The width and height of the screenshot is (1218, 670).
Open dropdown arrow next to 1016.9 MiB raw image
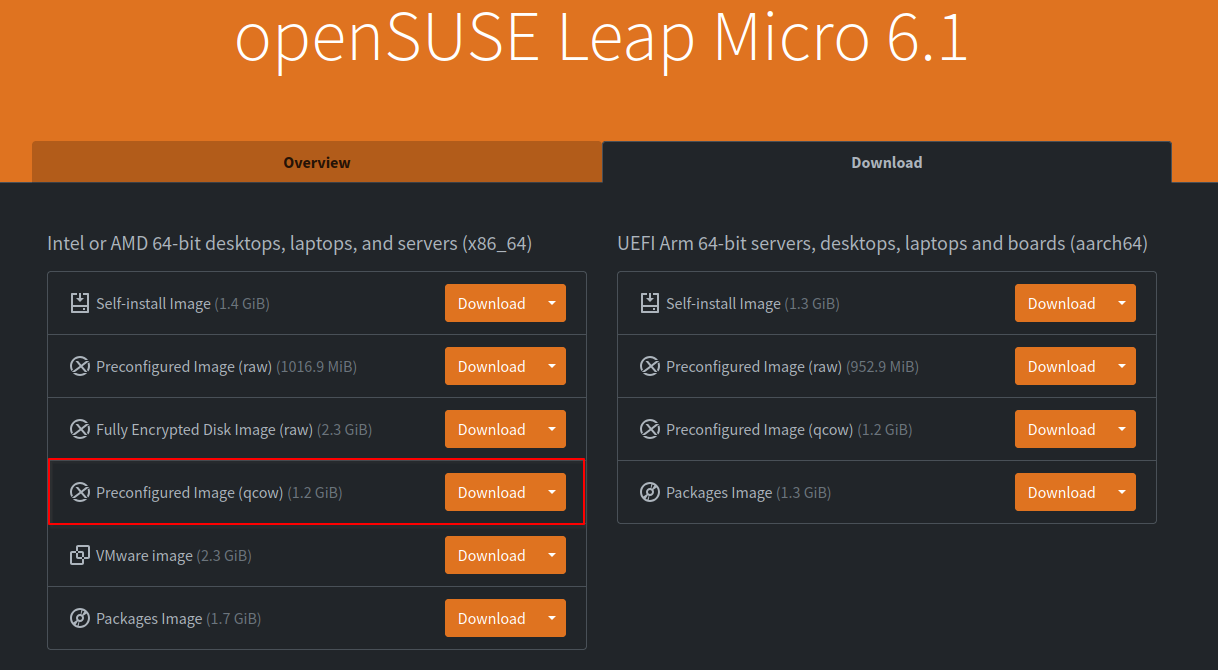click(552, 366)
